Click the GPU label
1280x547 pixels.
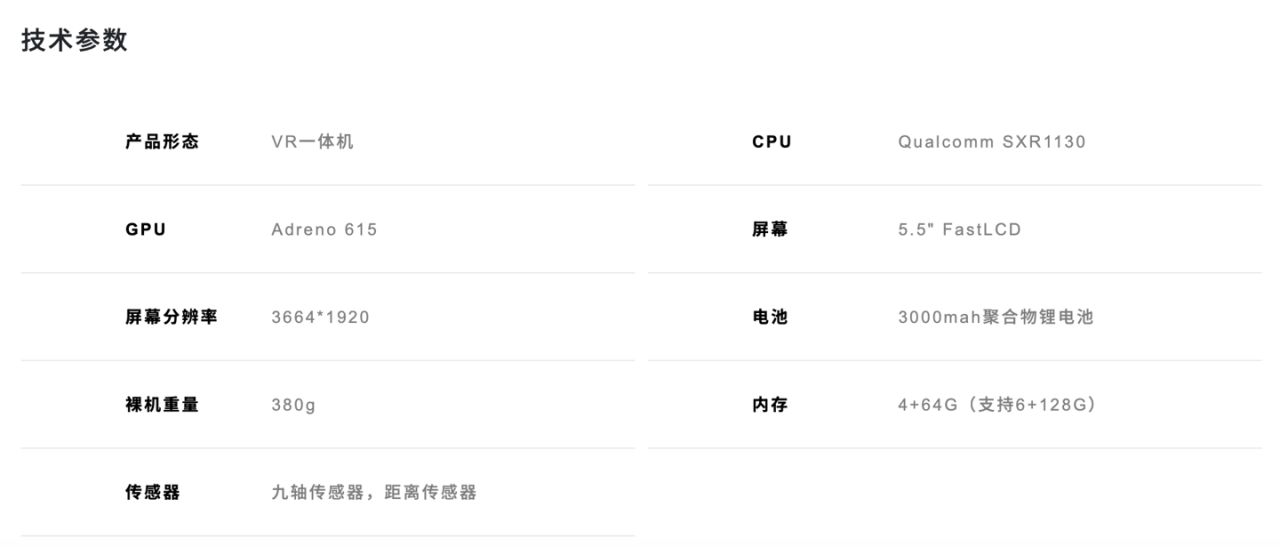pos(146,230)
